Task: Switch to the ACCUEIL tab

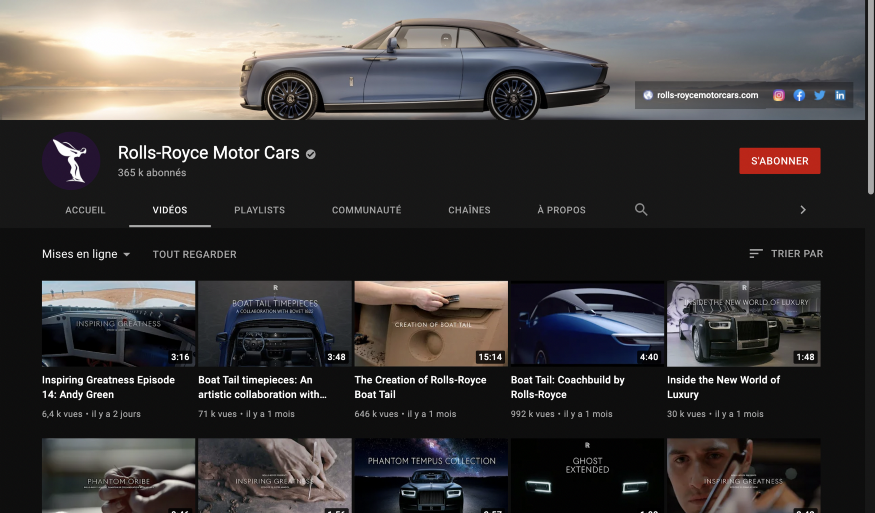Action: click(x=85, y=210)
